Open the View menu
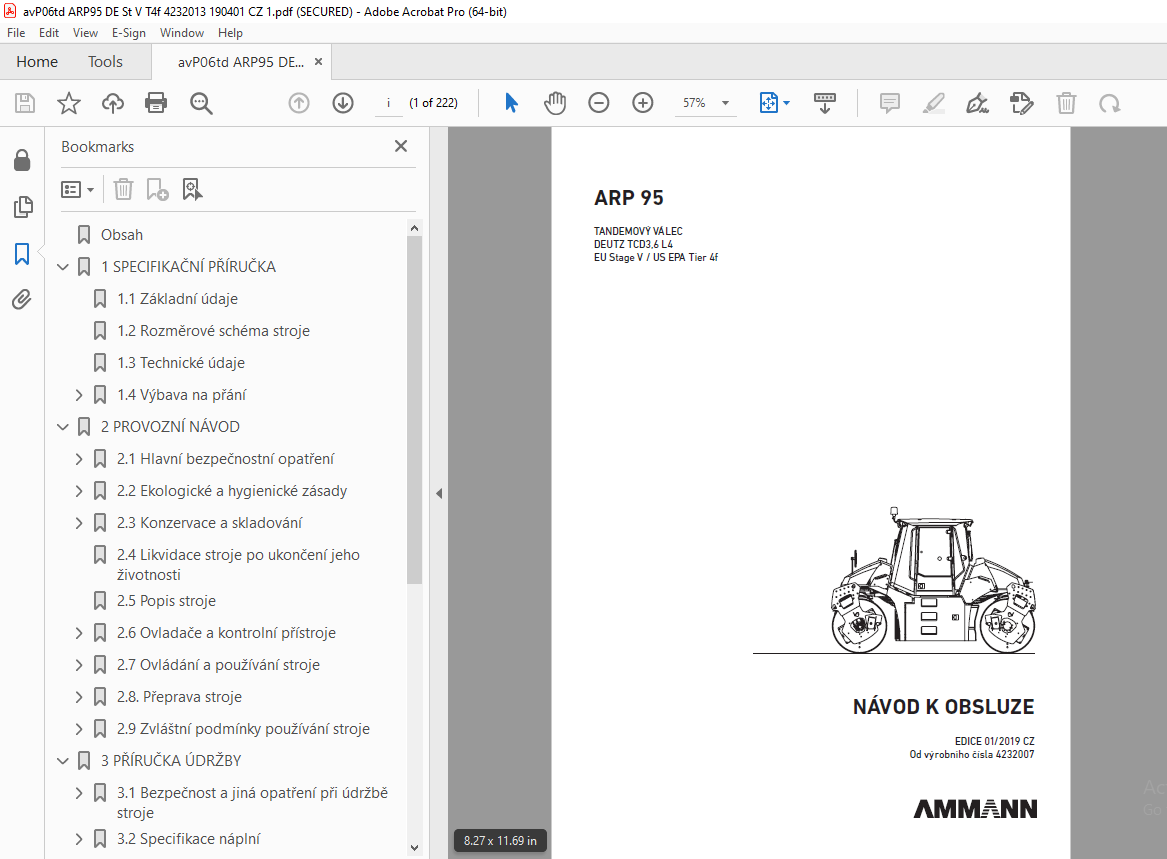Viewport: 1167px width, 859px height. click(x=85, y=33)
